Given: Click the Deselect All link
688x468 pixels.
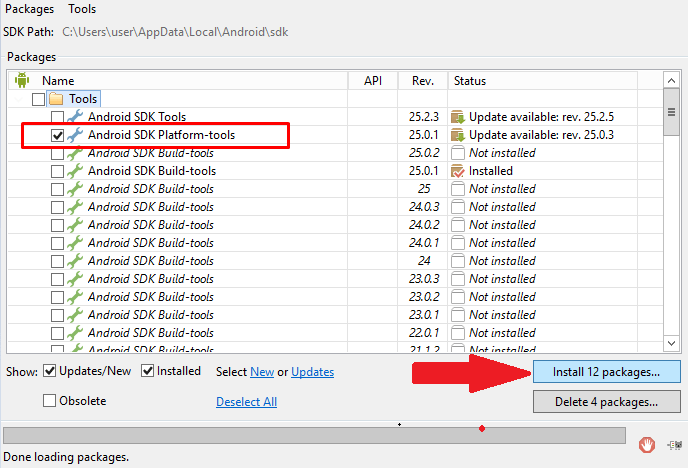Looking at the screenshot, I should pyautogui.click(x=247, y=402).
